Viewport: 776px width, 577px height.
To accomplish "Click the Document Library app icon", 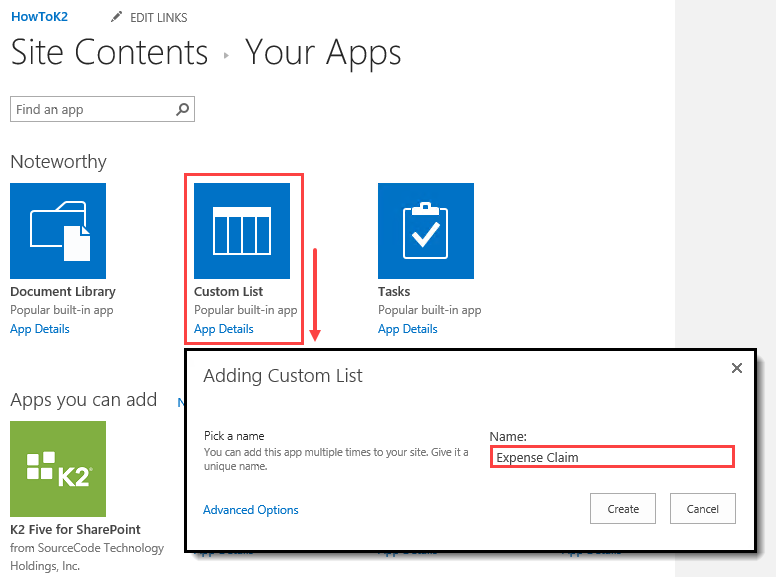I will pyautogui.click(x=58, y=231).
